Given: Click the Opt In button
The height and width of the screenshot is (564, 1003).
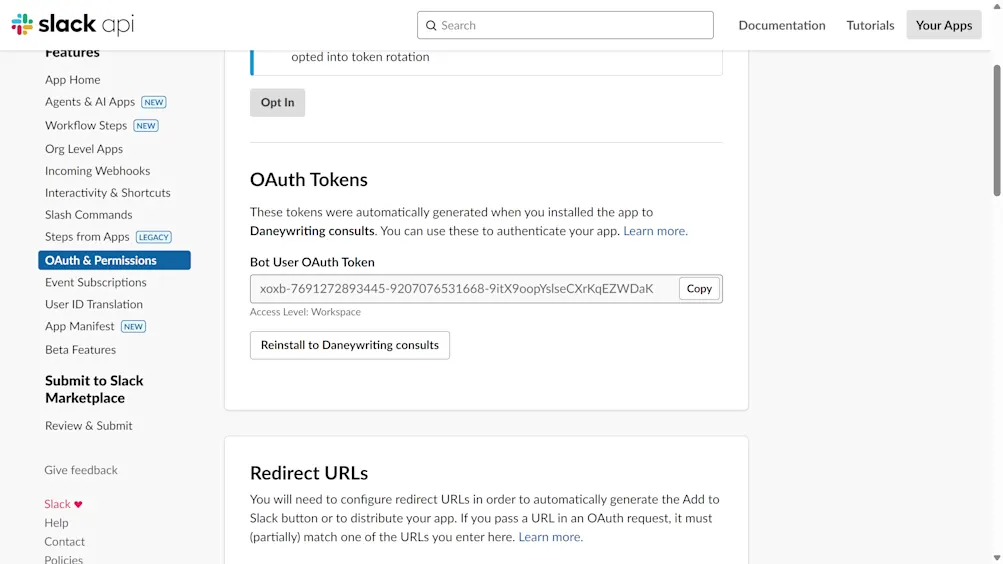Looking at the screenshot, I should click(277, 102).
